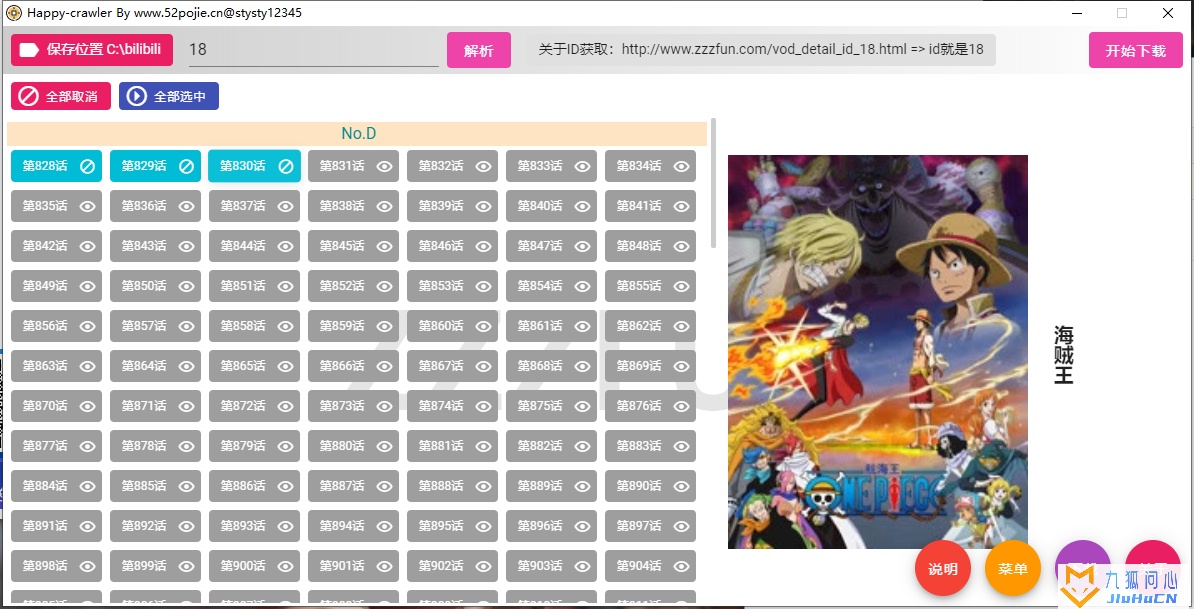The height and width of the screenshot is (609, 1194).
Task: Toggle the eye icon on episode 第866话
Action: click(385, 366)
